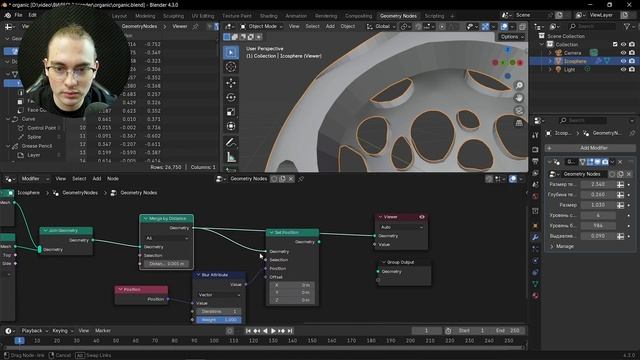This screenshot has height=360, width=640.
Task: Select the Scale tool in viewport toolbar
Action: (x=231, y=112)
